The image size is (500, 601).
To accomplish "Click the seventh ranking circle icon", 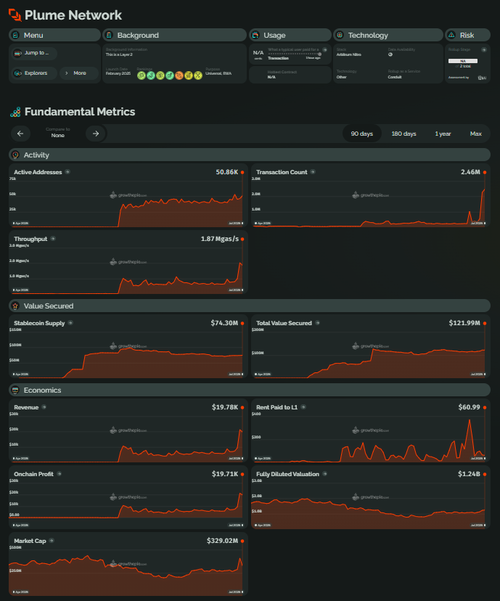I will (198, 76).
